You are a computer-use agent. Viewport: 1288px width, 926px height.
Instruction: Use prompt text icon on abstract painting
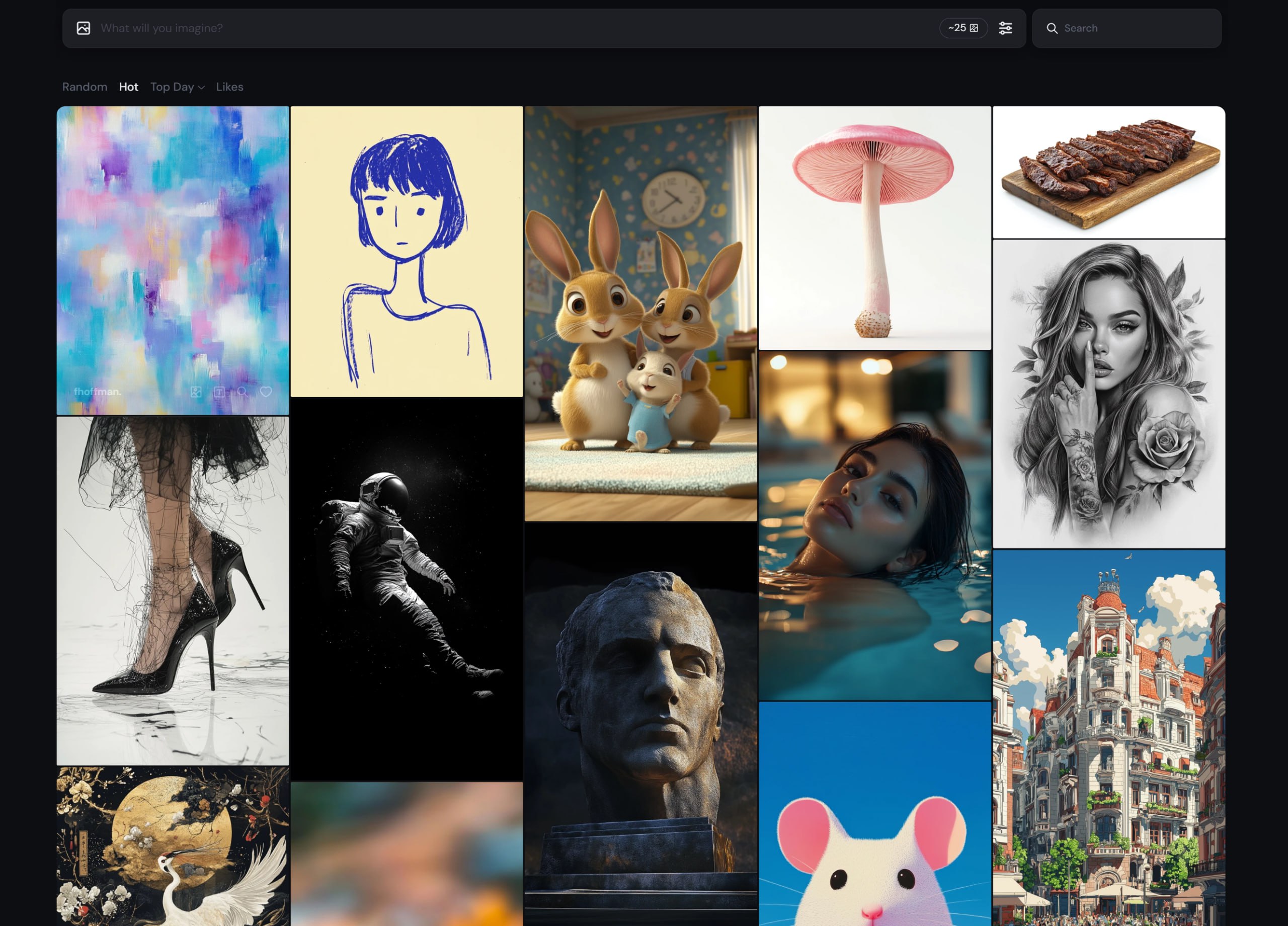coord(219,392)
